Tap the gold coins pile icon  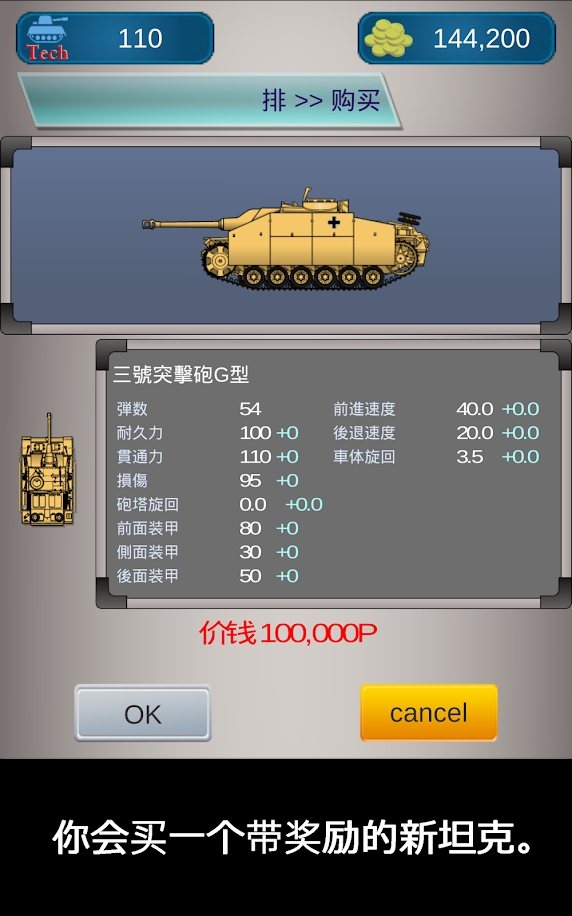[x=388, y=38]
